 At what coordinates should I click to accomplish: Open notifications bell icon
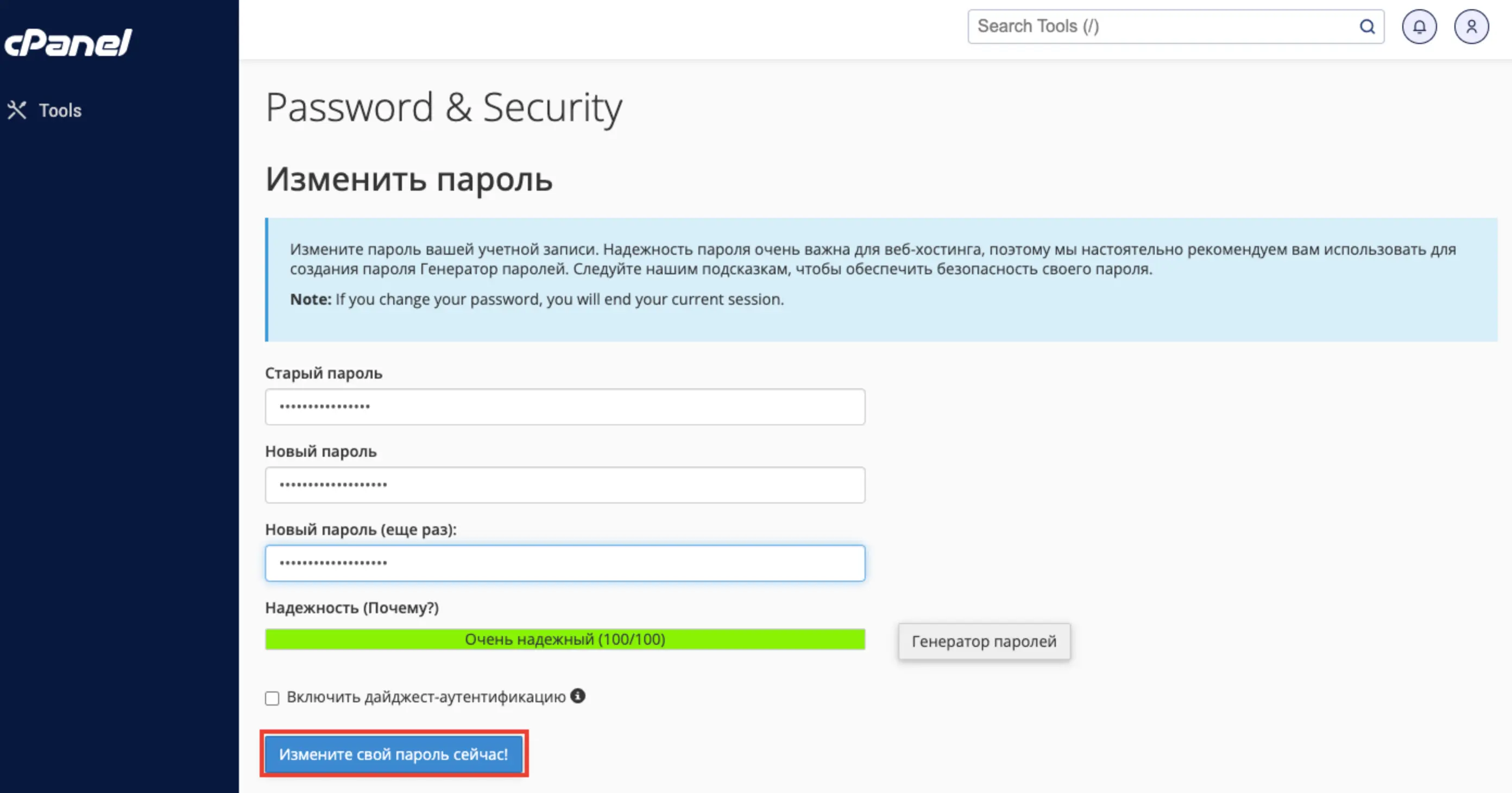[x=1419, y=27]
